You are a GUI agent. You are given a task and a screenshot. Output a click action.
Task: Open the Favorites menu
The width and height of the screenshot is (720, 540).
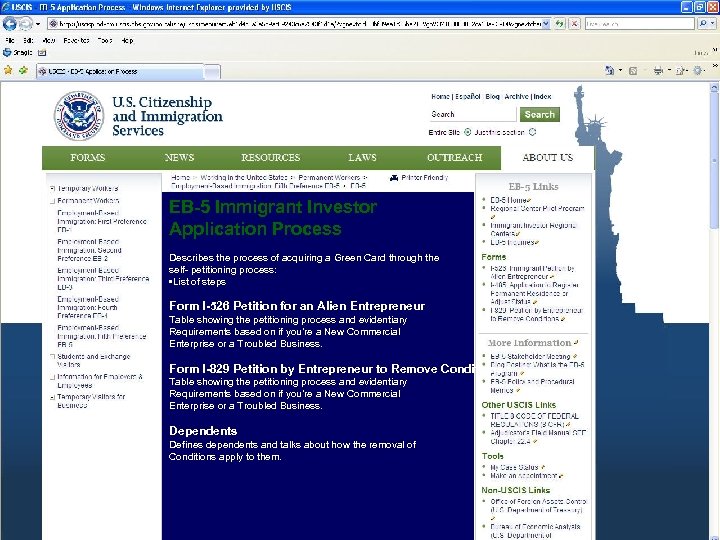point(76,40)
